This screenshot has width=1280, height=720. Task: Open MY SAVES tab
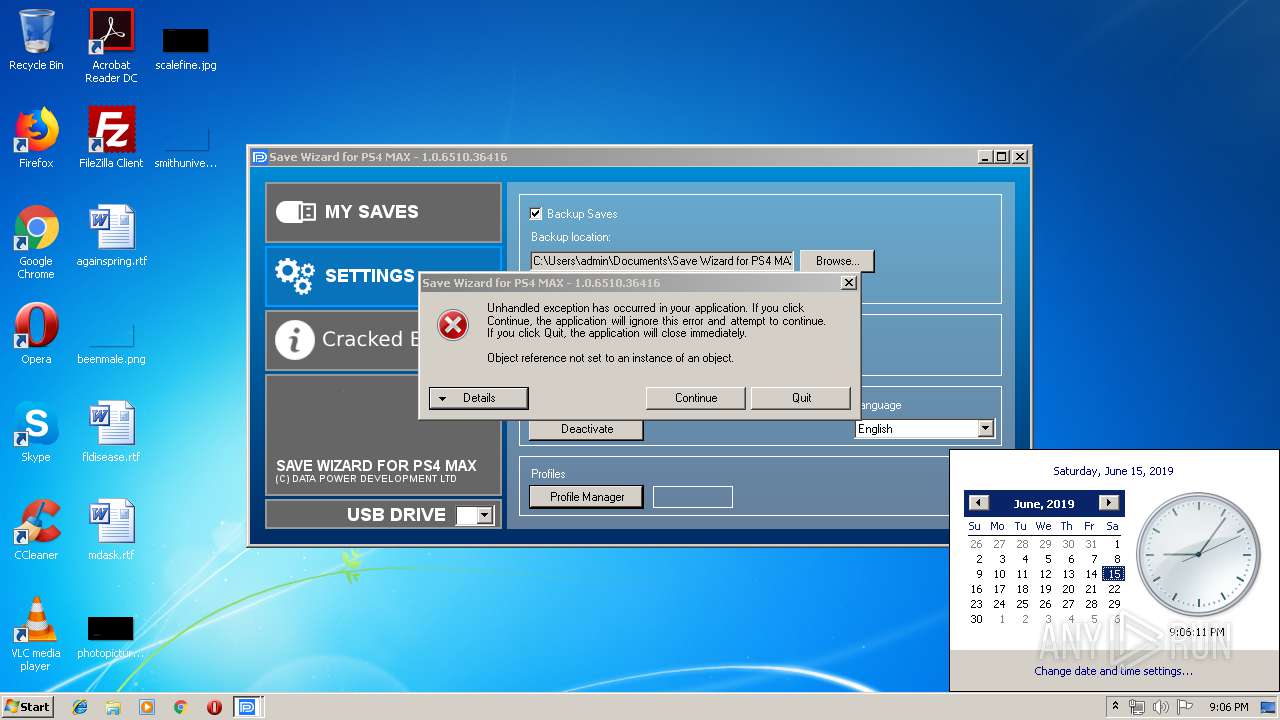[x=383, y=212]
